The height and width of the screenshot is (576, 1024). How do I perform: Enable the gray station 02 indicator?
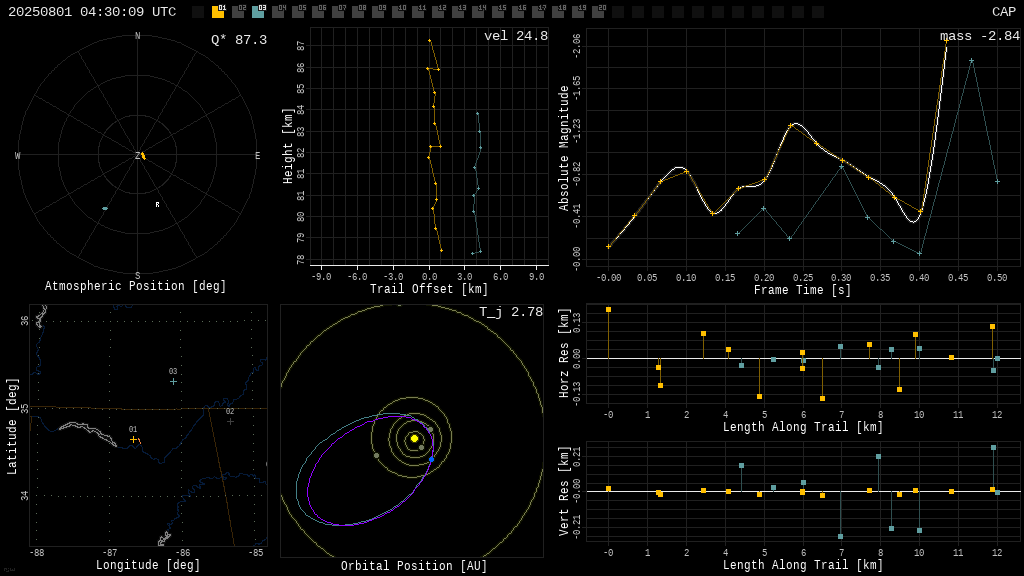point(238,12)
